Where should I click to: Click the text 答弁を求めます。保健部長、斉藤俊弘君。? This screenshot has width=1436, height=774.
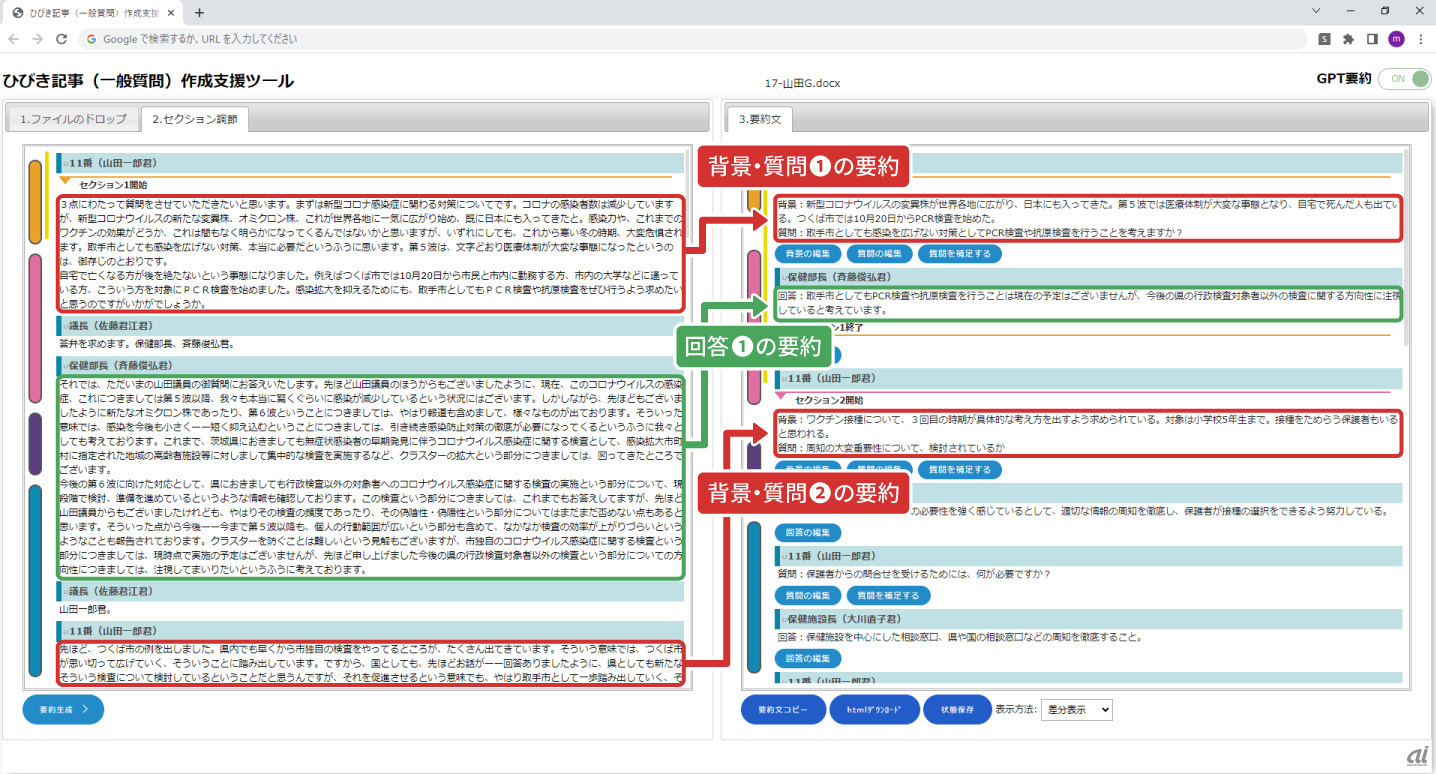pyautogui.click(x=146, y=344)
